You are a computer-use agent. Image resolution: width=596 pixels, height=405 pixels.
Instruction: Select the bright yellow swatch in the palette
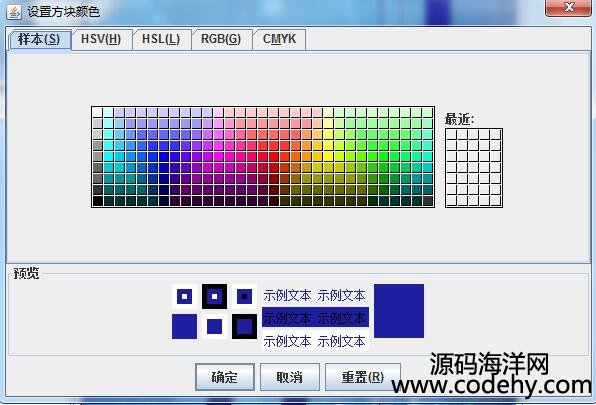pyautogui.click(x=329, y=157)
